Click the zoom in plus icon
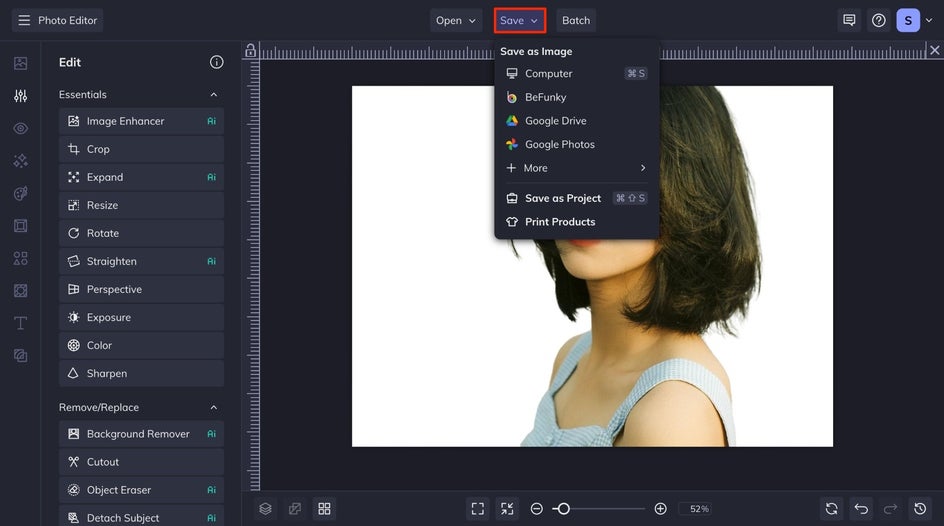 pyautogui.click(x=660, y=509)
